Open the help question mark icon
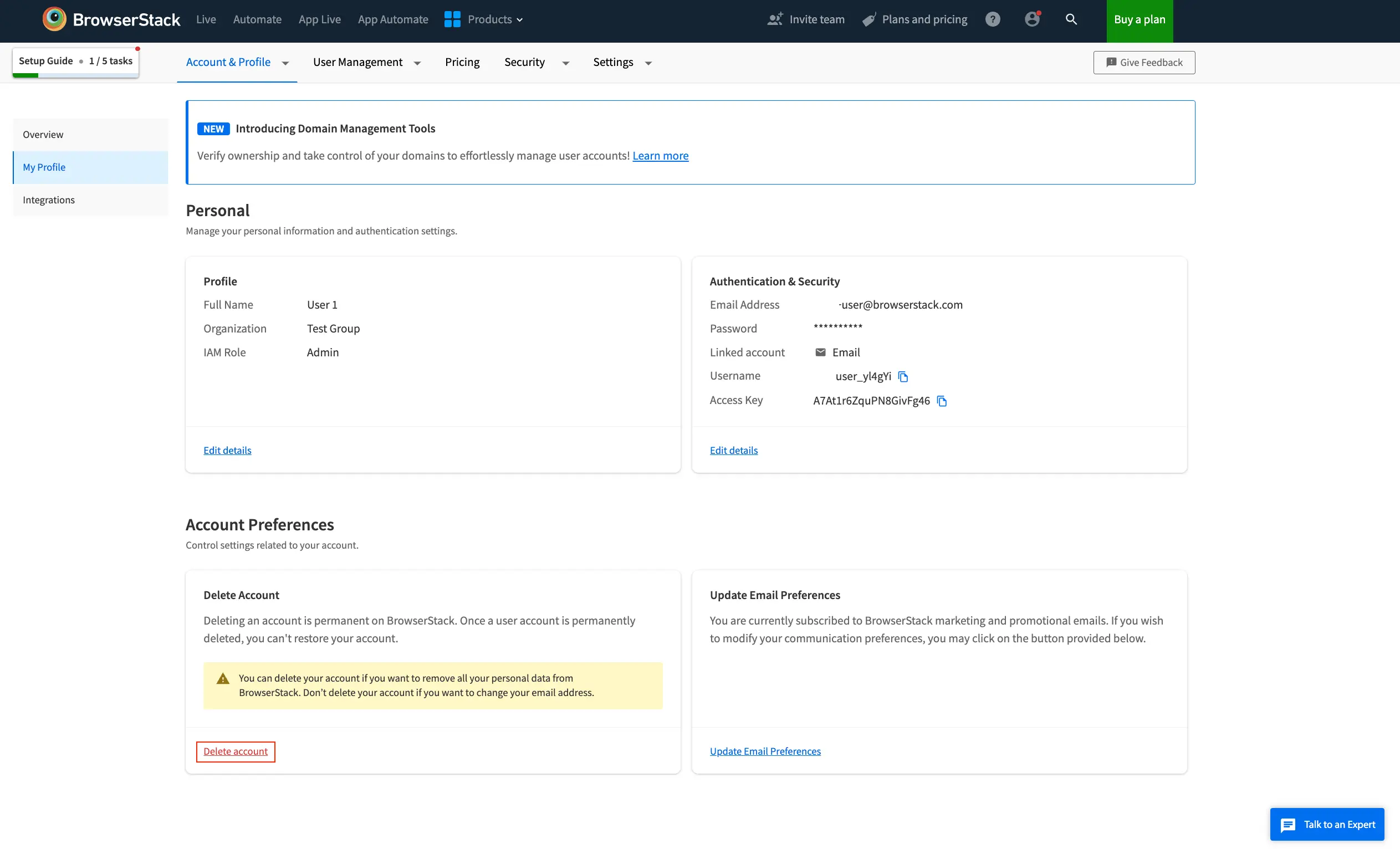 [993, 19]
